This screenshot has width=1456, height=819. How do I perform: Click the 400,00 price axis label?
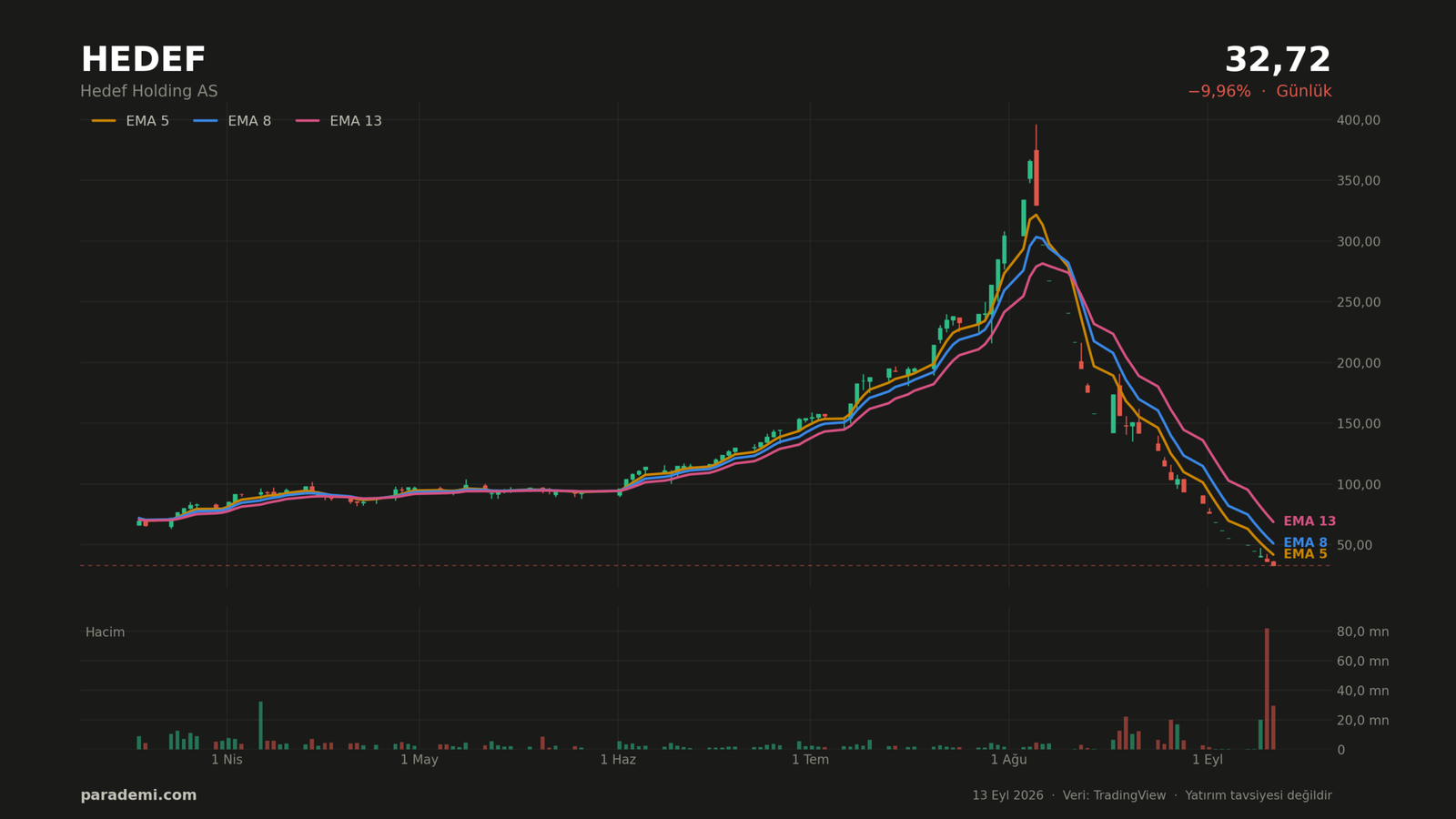1359,120
